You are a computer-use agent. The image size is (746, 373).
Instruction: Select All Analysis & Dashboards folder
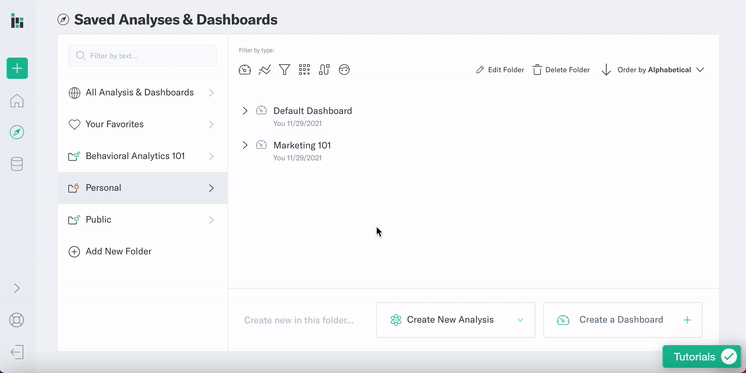[142, 93]
